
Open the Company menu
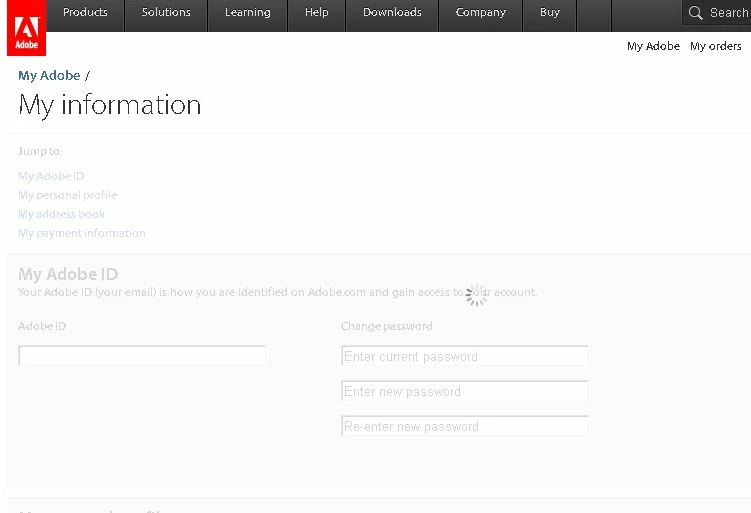[x=480, y=12]
